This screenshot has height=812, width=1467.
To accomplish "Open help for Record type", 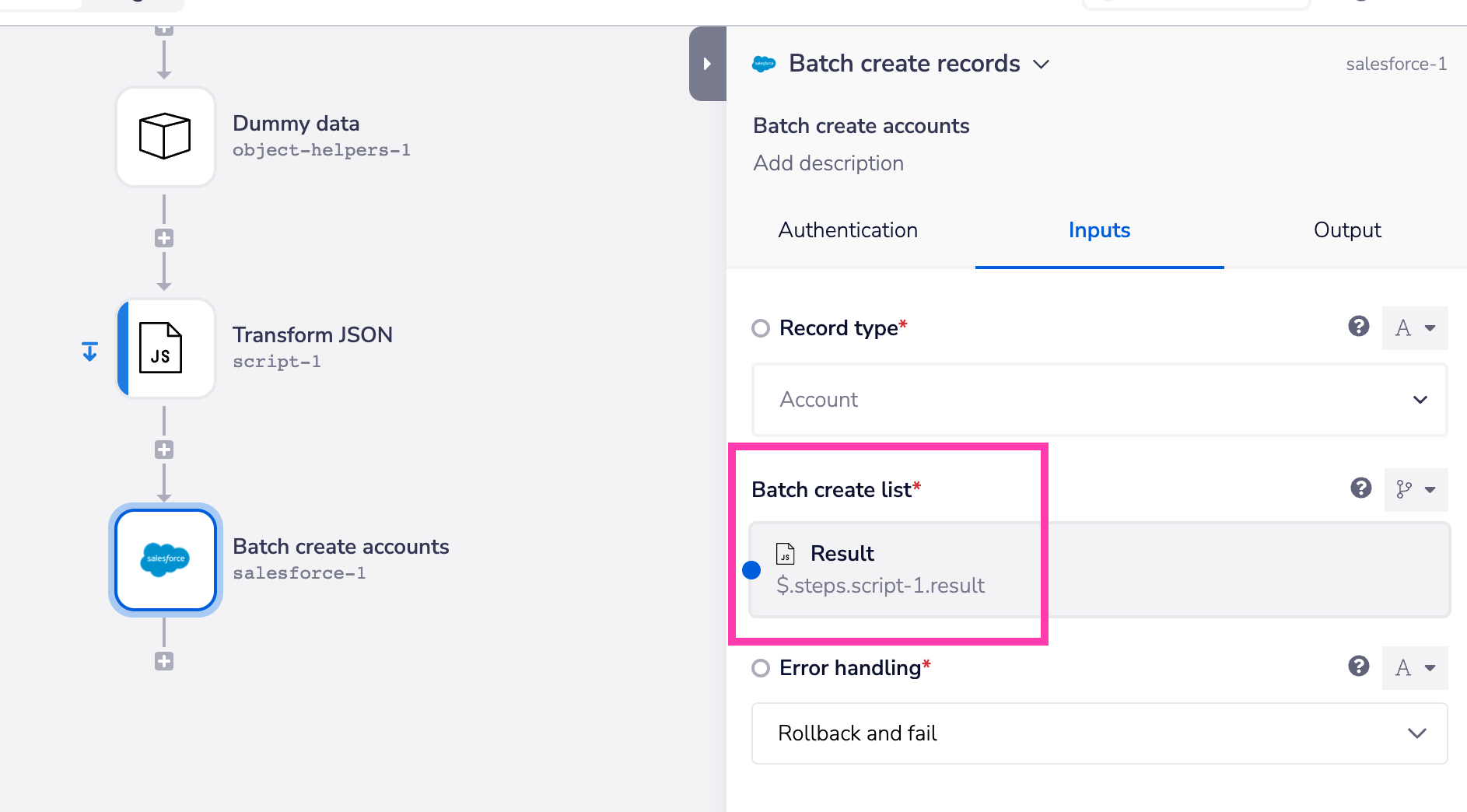I will [x=1359, y=327].
